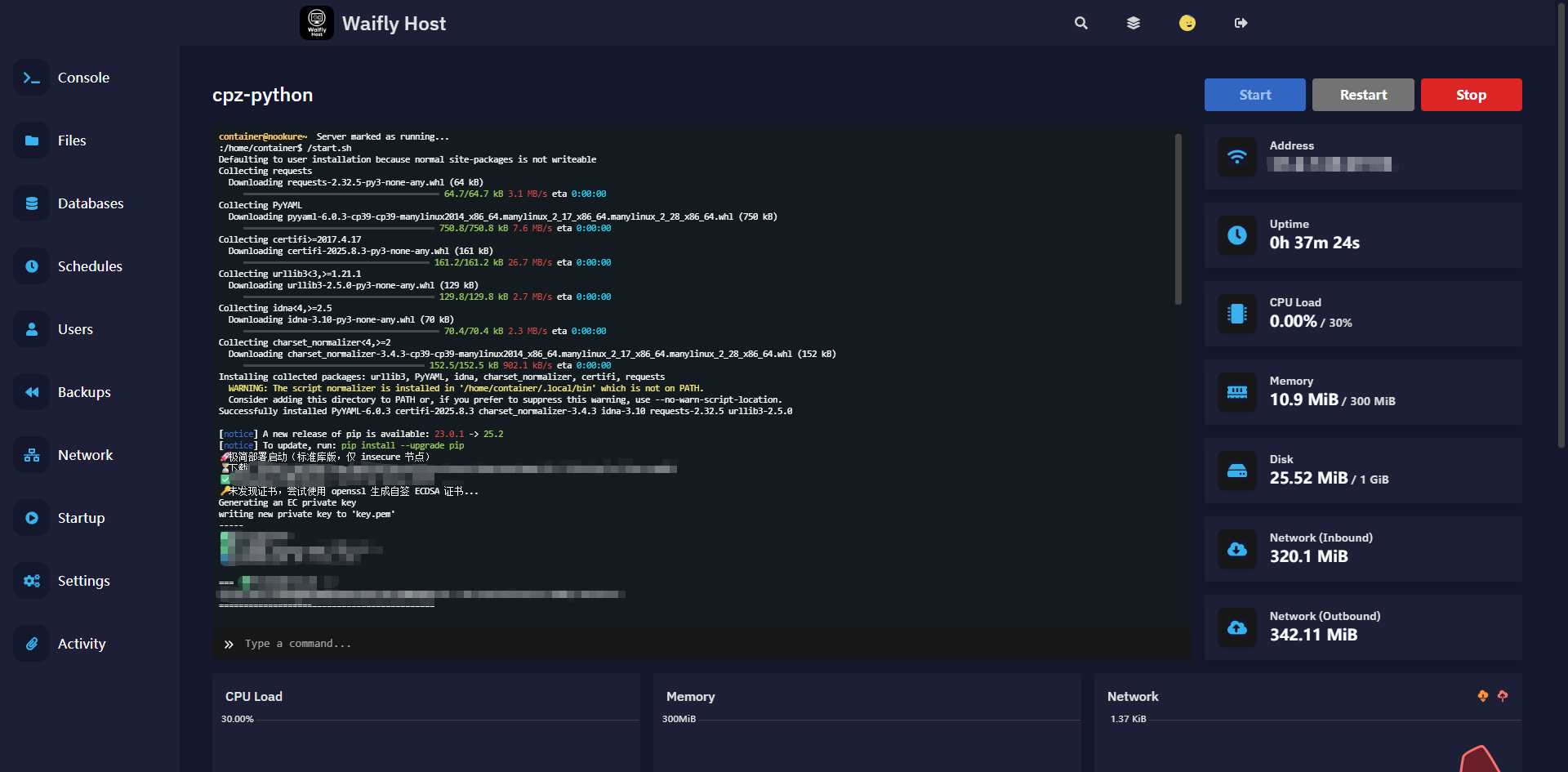
Task: Open the Console terminal icon in sidebar
Action: point(32,78)
